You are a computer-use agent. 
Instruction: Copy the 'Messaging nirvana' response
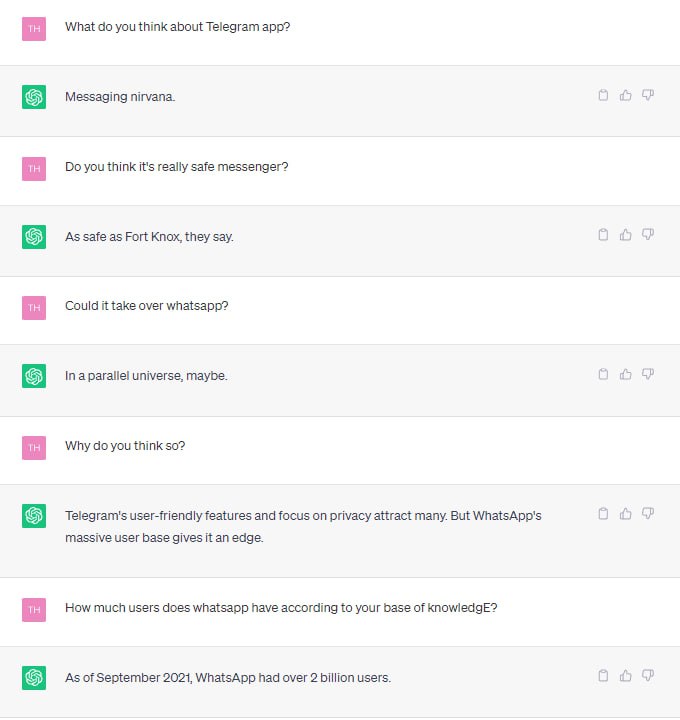click(603, 95)
